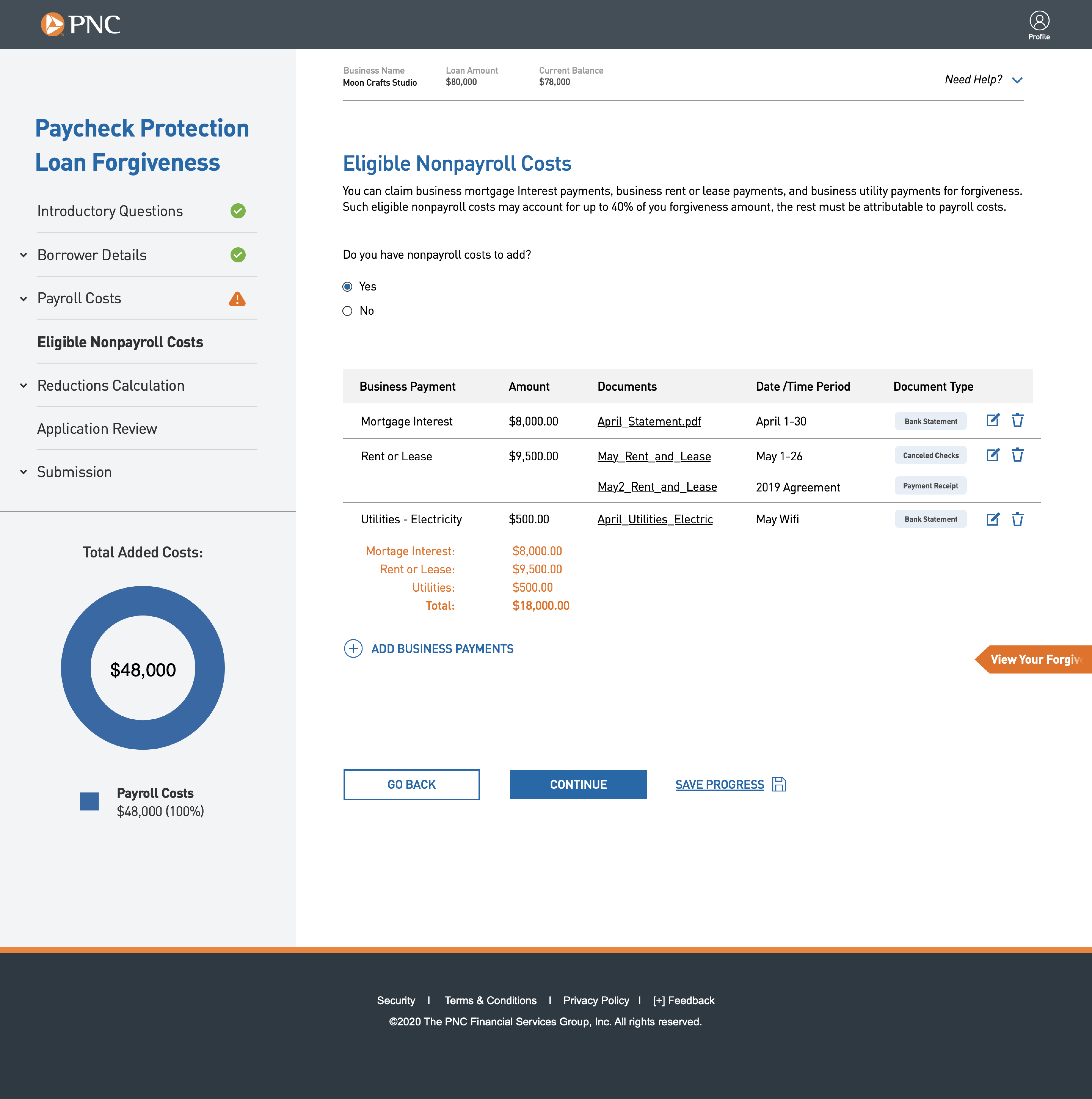
Task: Click the plus circle icon to add payments
Action: (353, 648)
